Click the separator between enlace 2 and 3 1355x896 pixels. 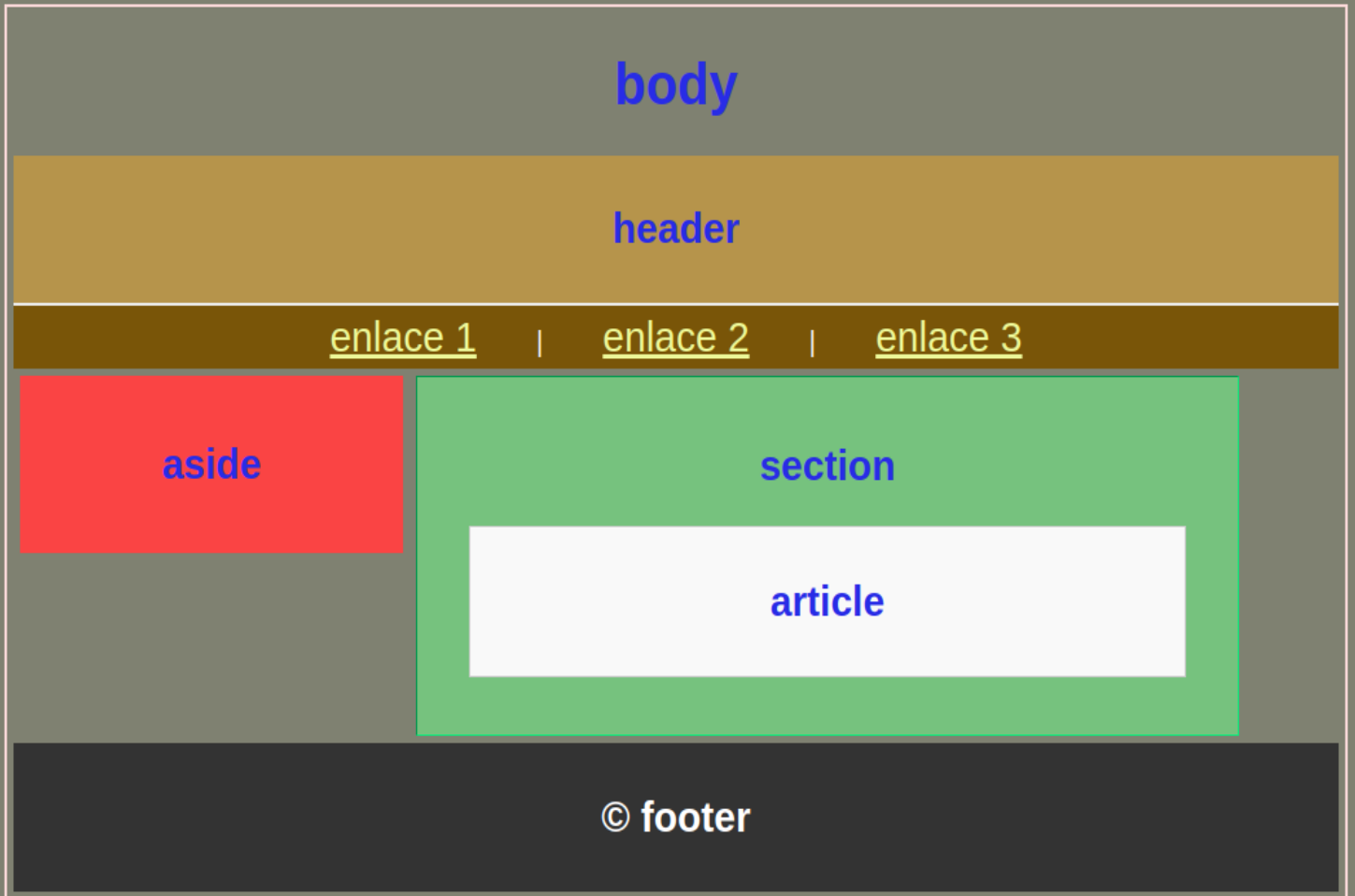point(812,342)
